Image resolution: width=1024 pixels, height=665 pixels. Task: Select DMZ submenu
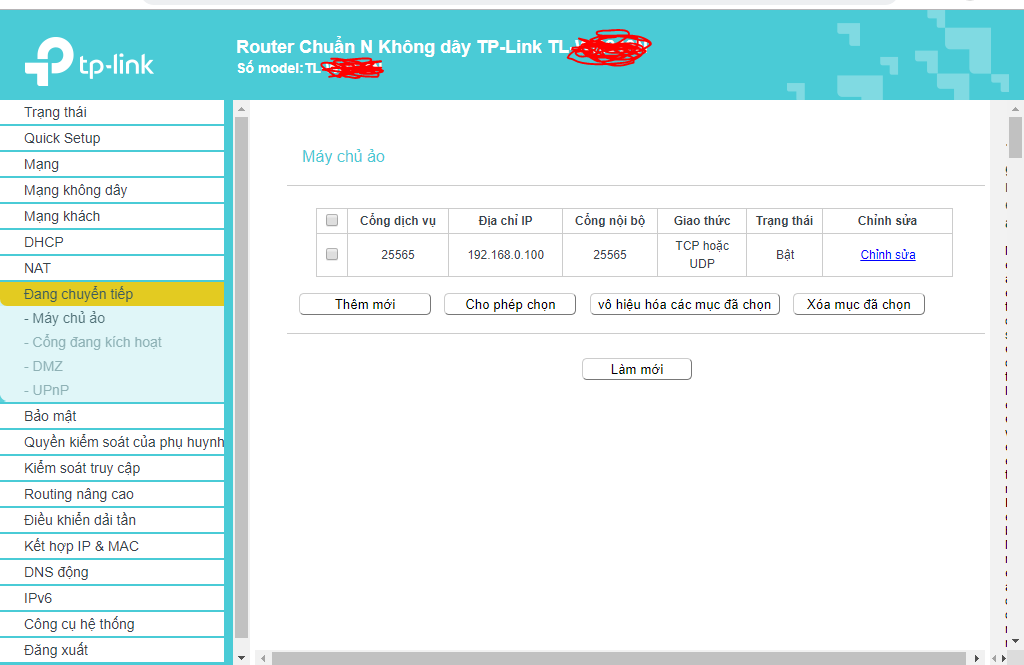tap(43, 366)
